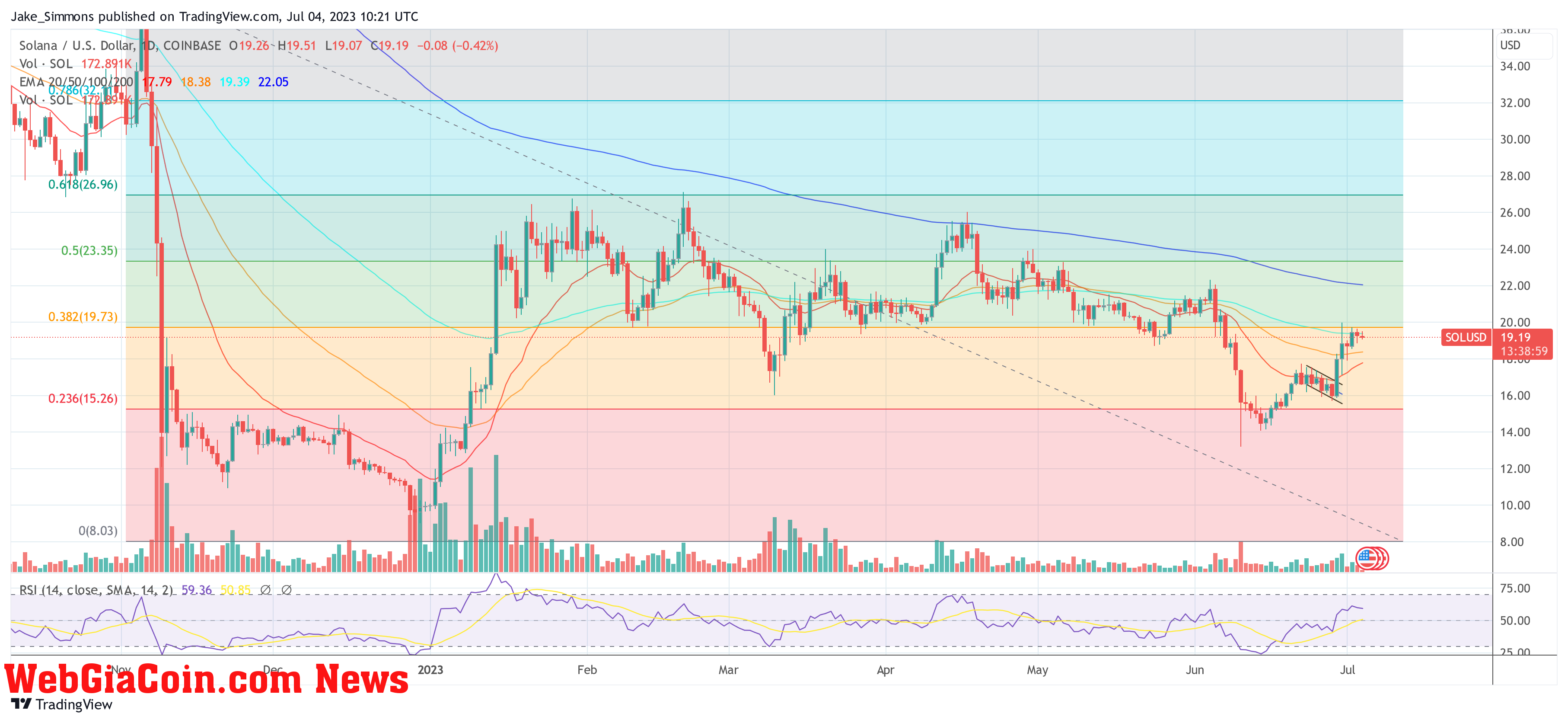Click the orange EMA value 18.38
This screenshot has width=1568, height=723.
click(195, 82)
